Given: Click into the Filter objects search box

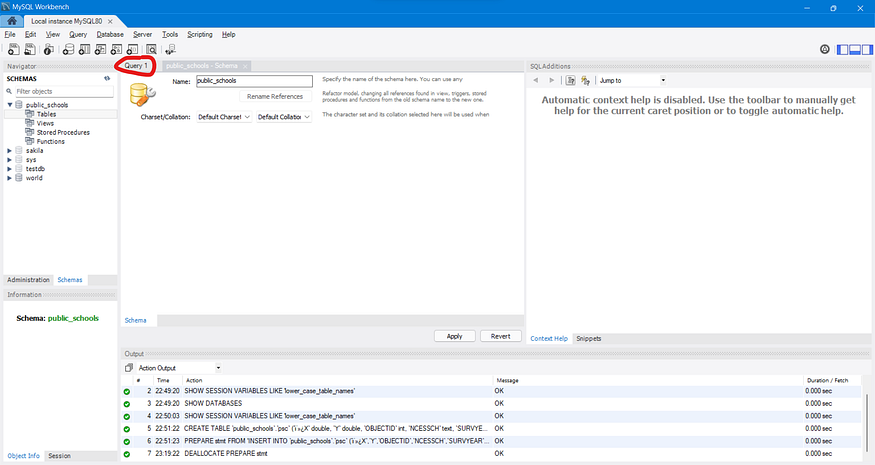Looking at the screenshot, I should click(x=64, y=91).
